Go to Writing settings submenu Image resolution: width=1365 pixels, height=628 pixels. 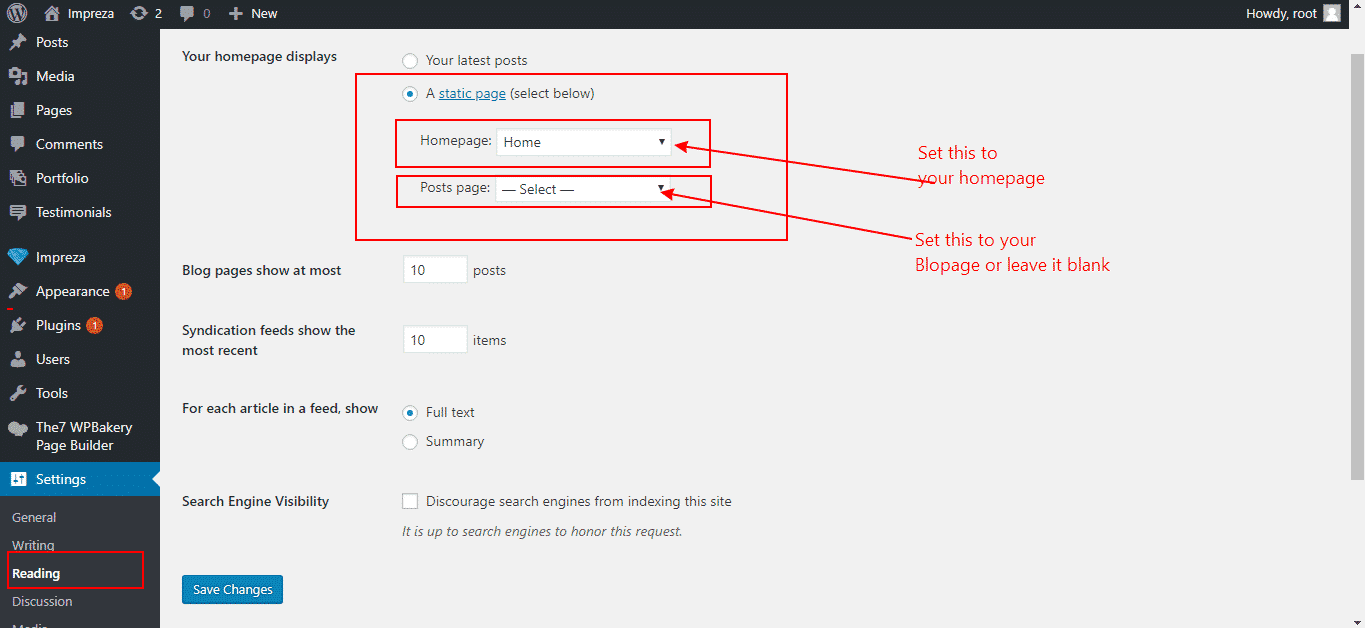pyautogui.click(x=33, y=546)
